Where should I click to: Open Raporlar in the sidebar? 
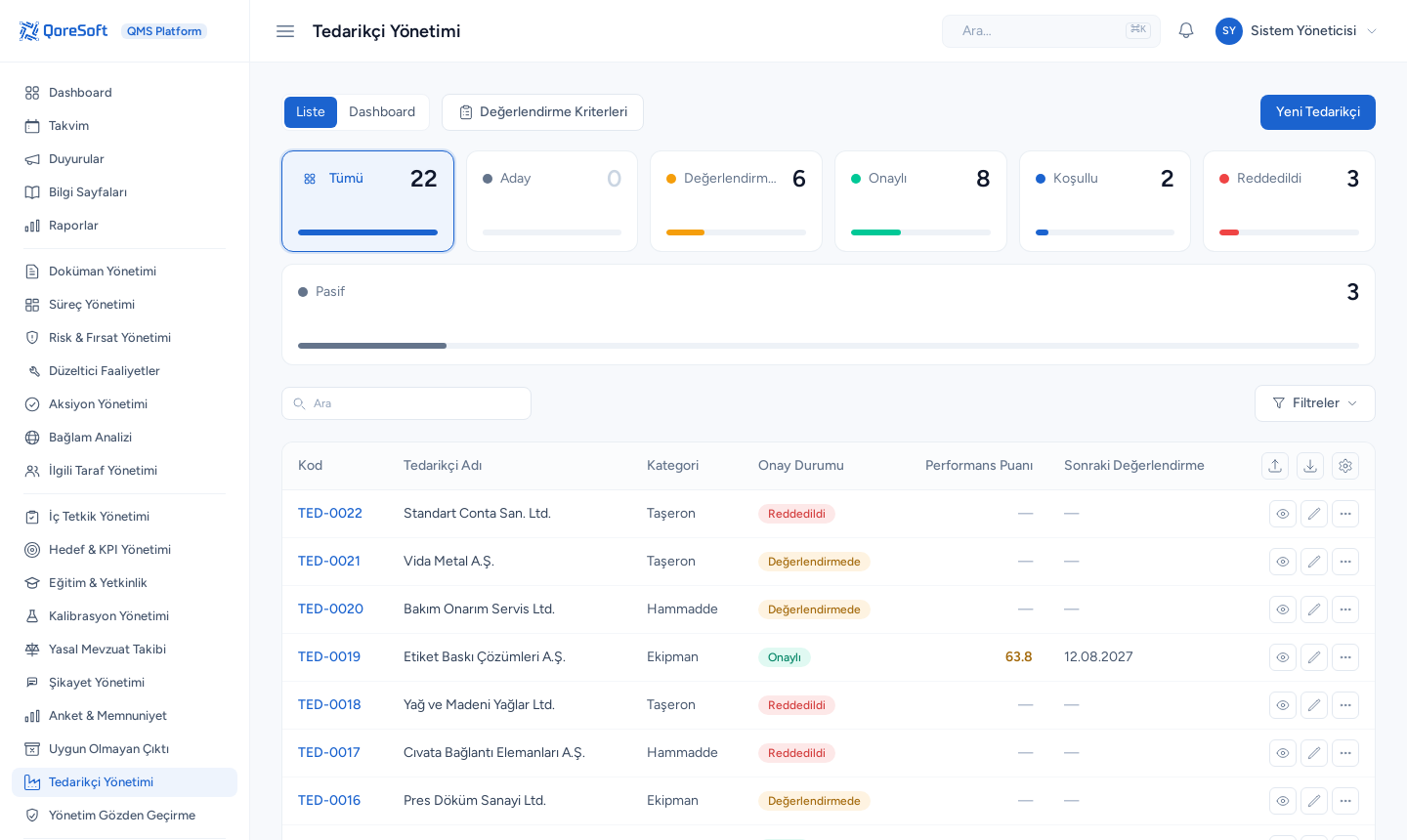(124, 226)
